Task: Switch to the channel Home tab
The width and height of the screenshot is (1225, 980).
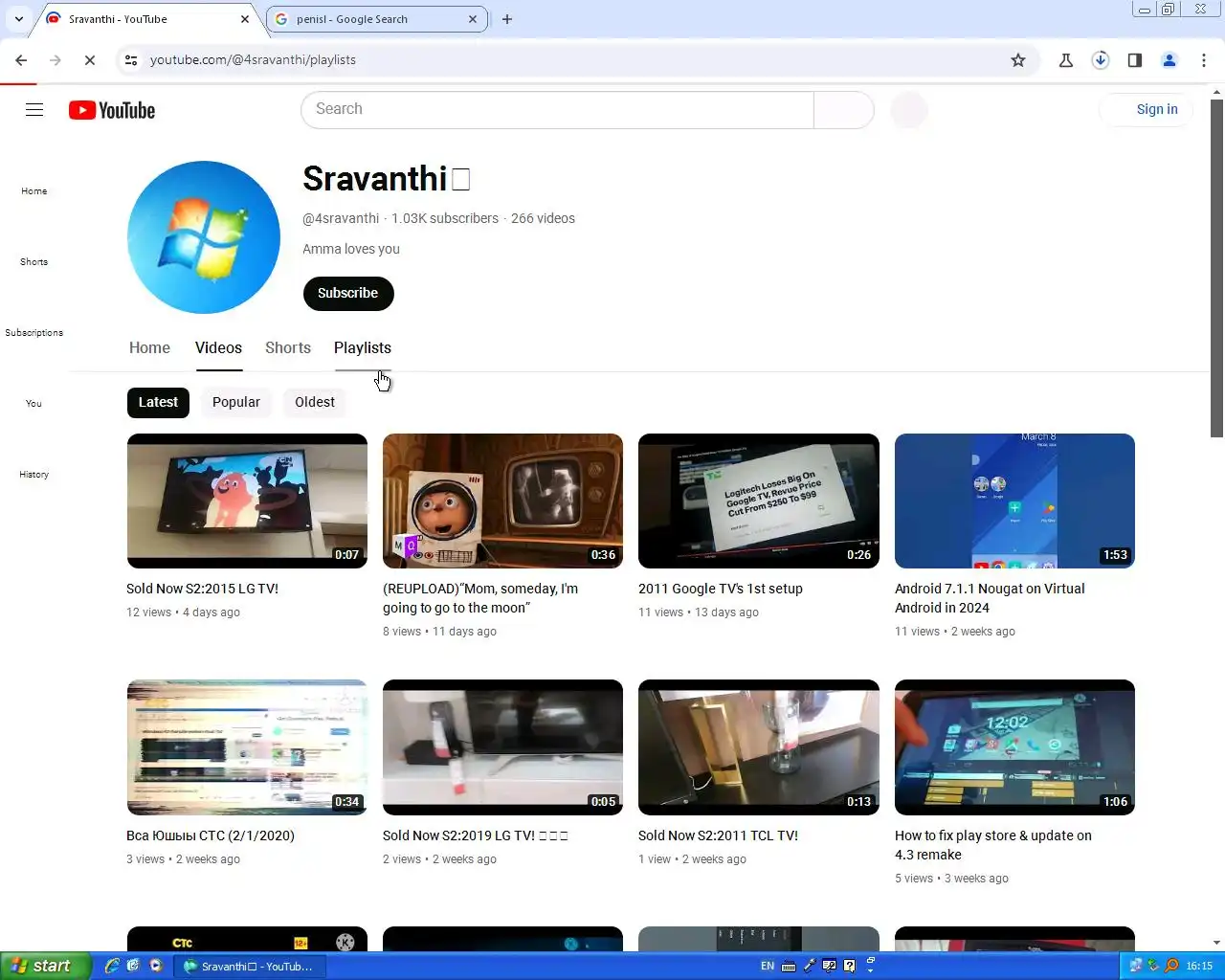Action: click(149, 347)
